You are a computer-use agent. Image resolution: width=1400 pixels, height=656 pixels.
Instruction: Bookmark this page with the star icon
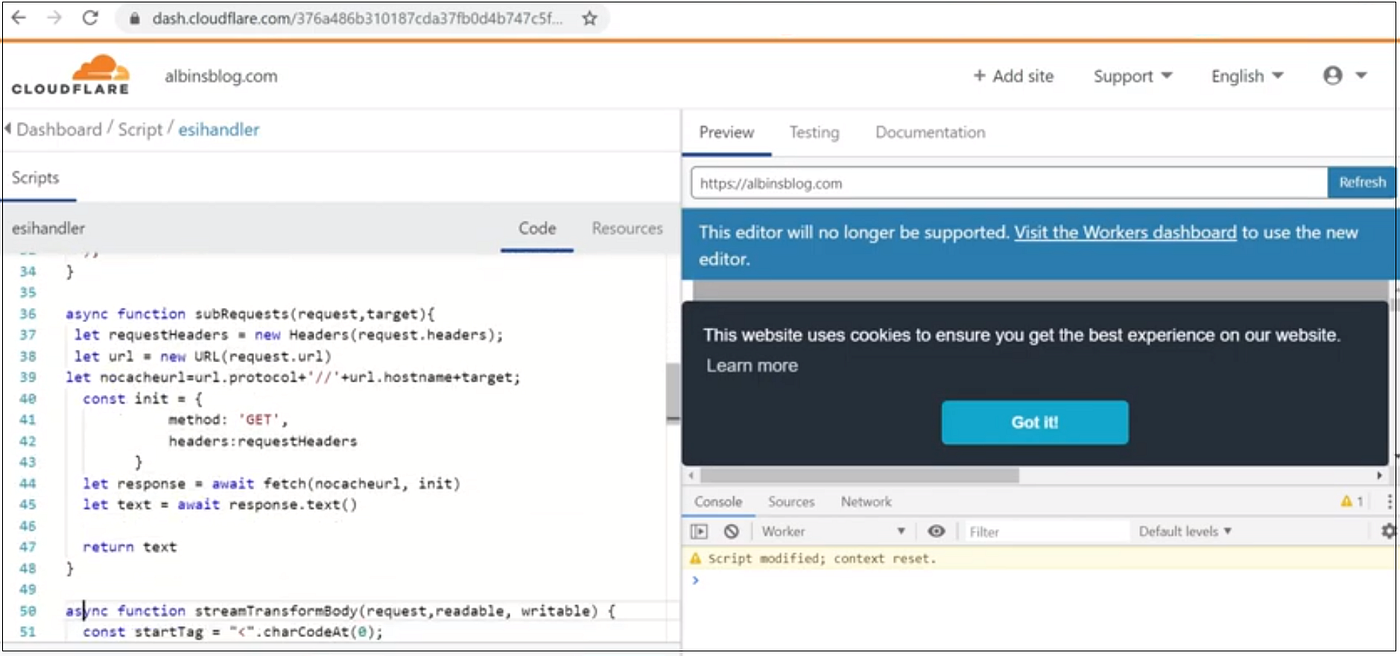point(590,18)
